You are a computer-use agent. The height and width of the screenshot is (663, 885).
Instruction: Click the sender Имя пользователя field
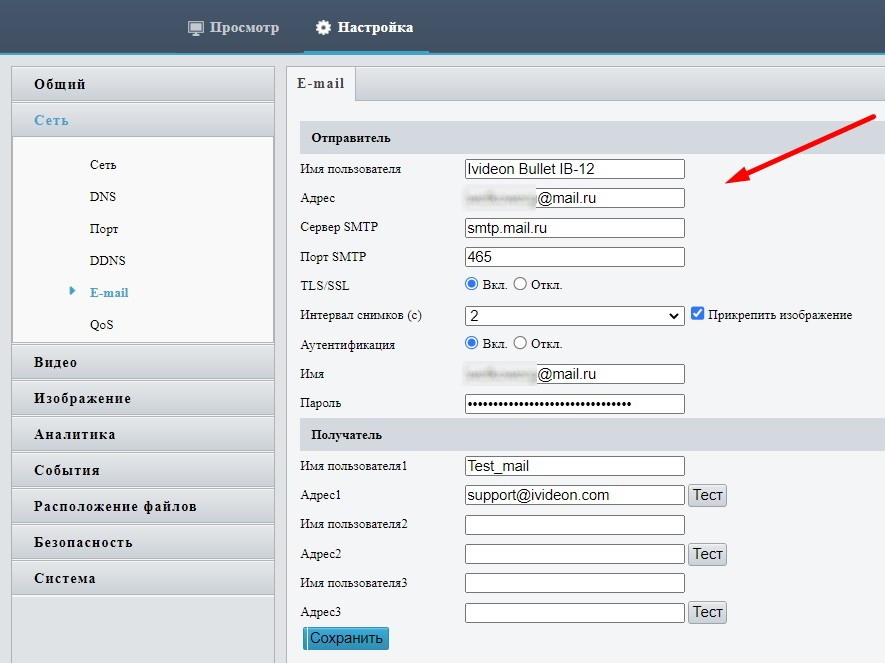coord(575,169)
